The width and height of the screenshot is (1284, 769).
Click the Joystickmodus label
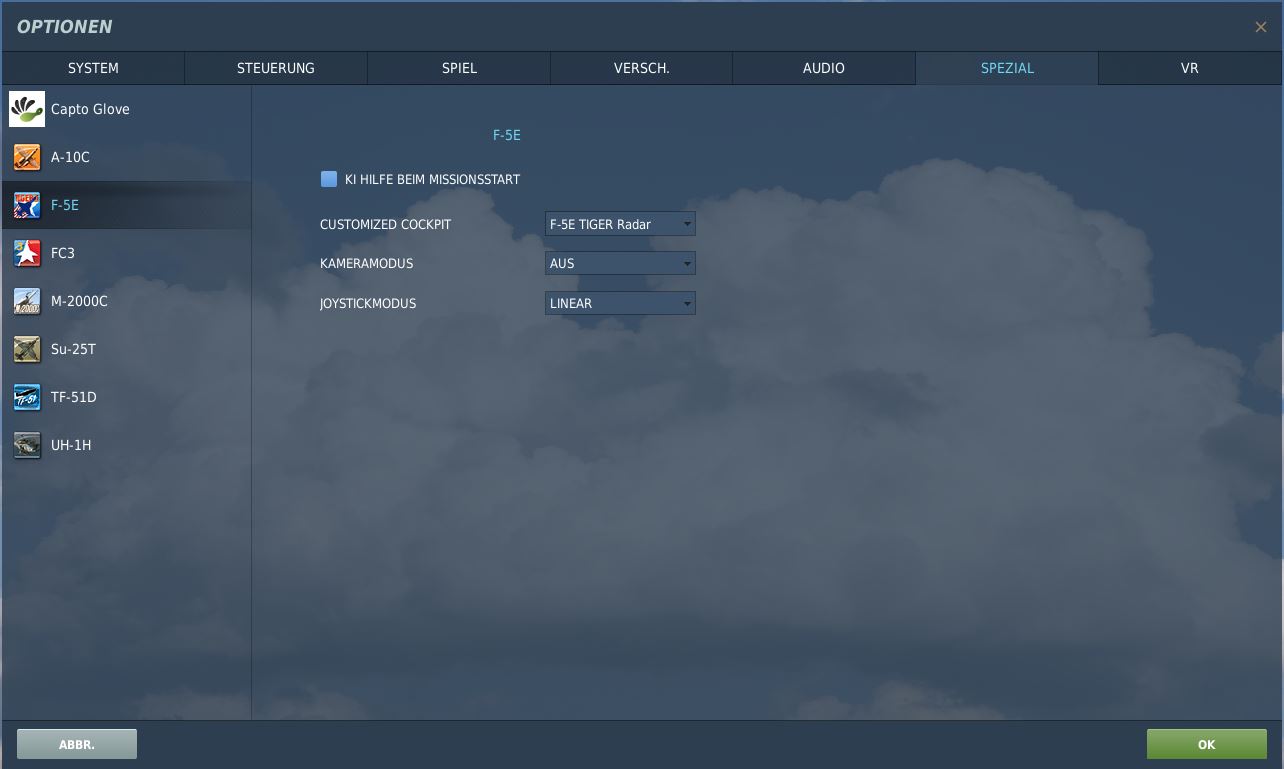368,303
